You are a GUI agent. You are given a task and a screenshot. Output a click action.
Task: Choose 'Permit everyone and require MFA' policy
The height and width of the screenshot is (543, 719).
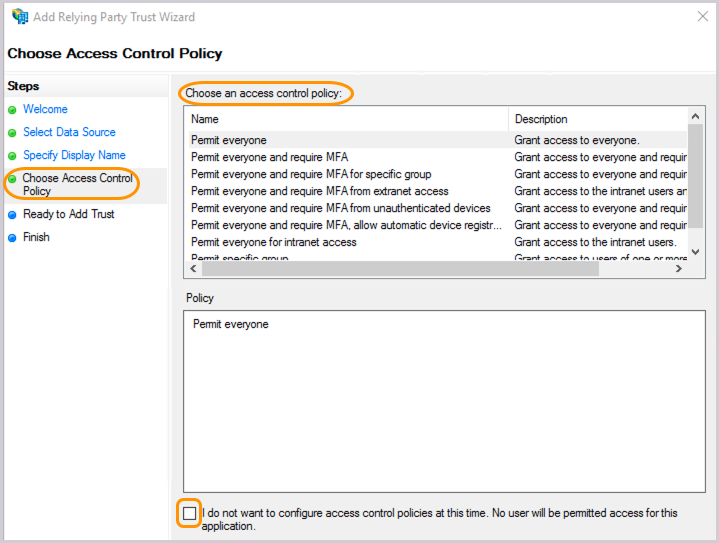pos(269,157)
